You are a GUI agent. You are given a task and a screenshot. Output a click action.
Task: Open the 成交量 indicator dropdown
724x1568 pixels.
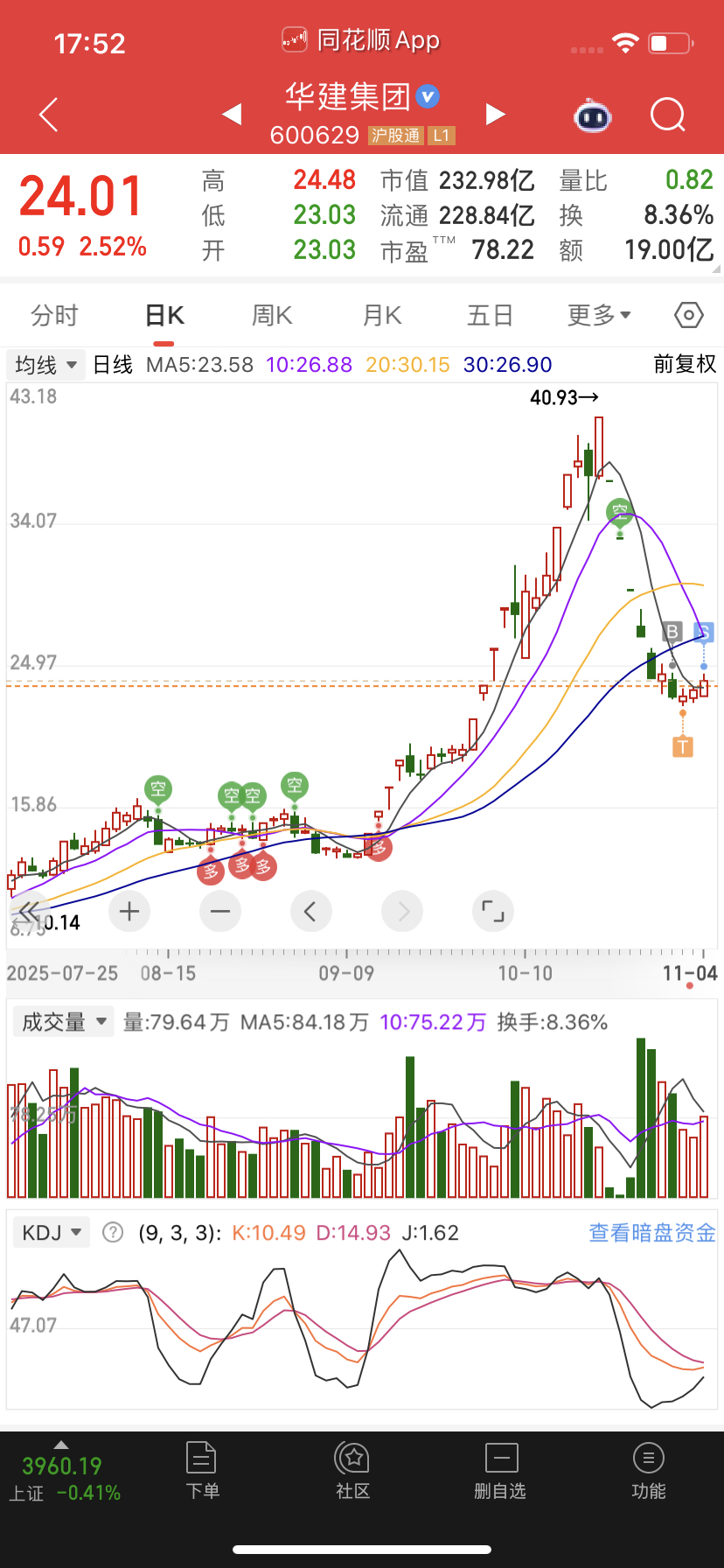[x=64, y=1022]
